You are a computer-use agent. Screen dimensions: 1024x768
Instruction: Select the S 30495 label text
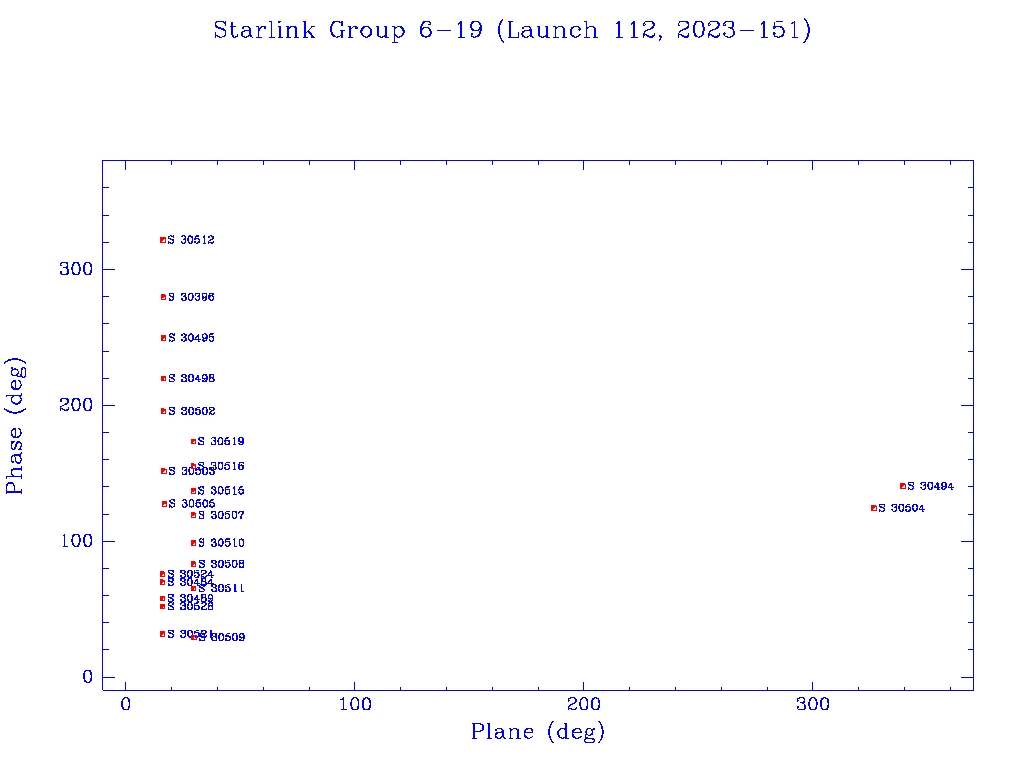pos(191,338)
